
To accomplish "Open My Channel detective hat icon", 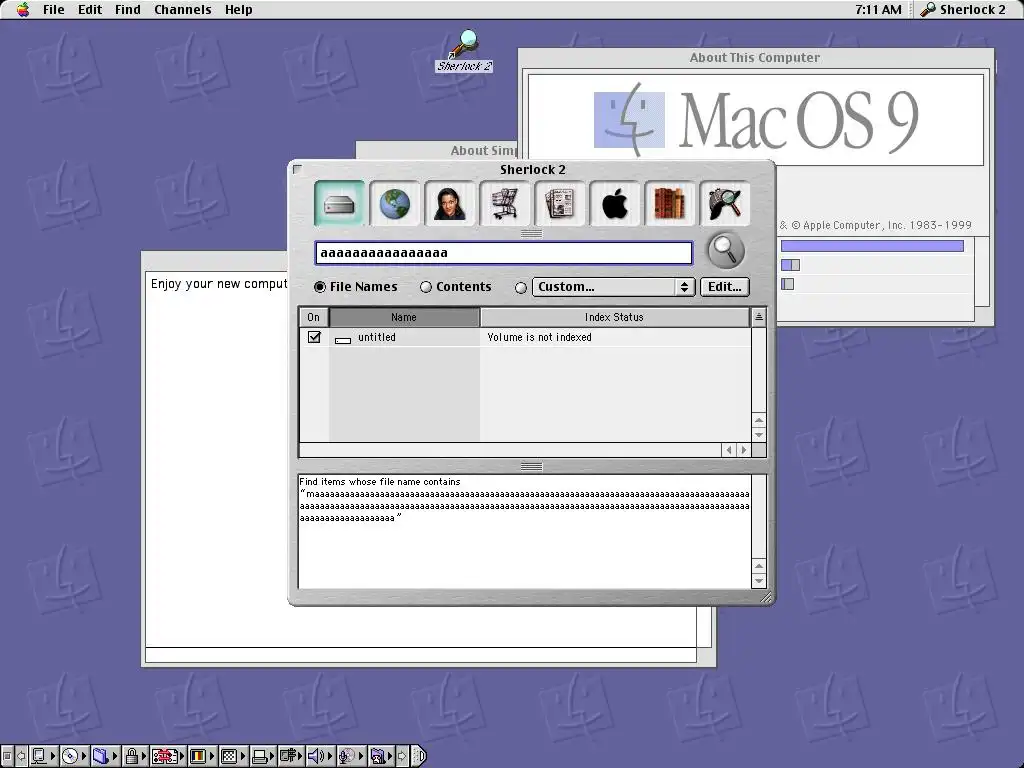I will [x=724, y=204].
